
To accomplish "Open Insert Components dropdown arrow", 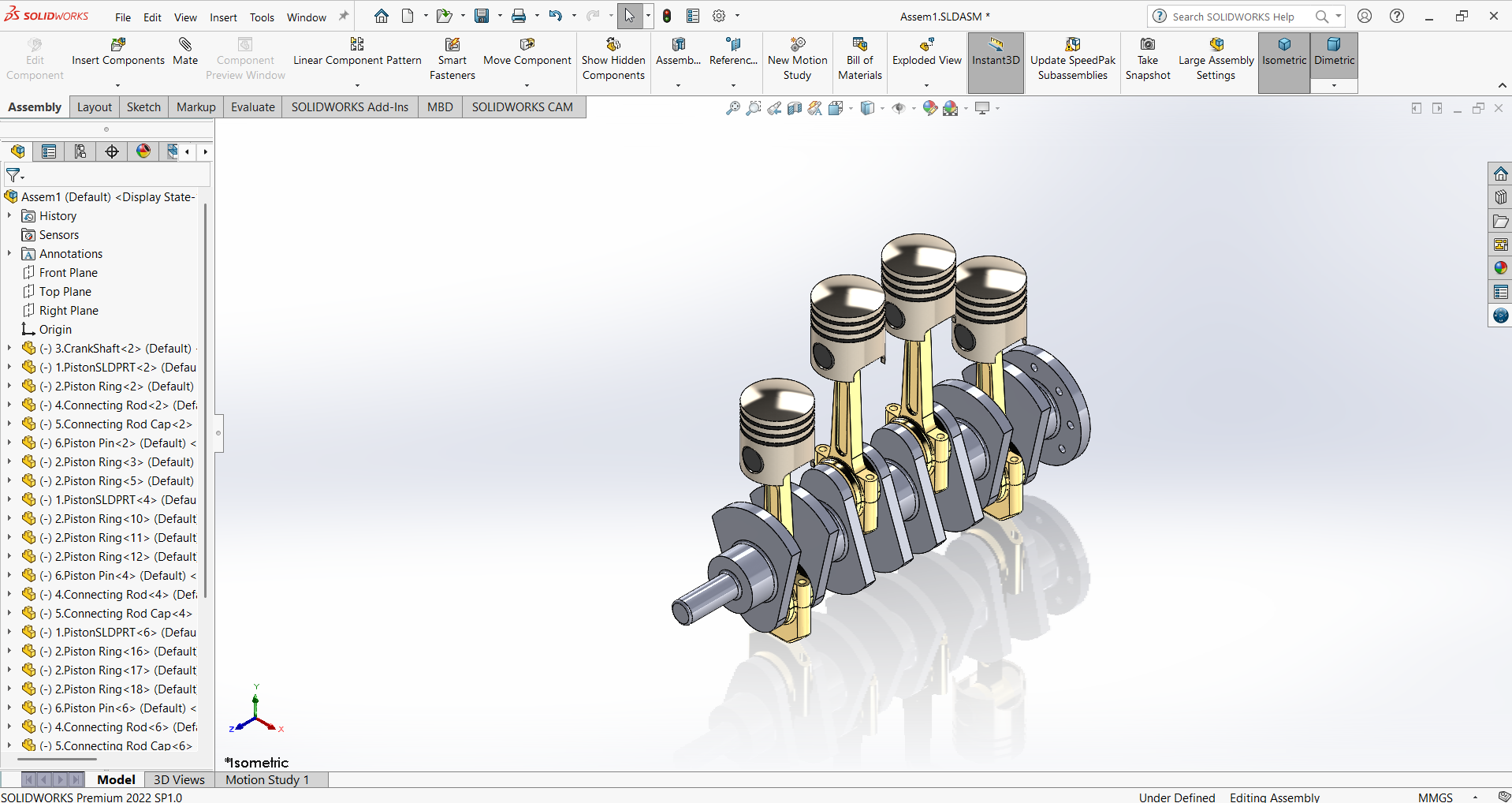I will coord(118,85).
